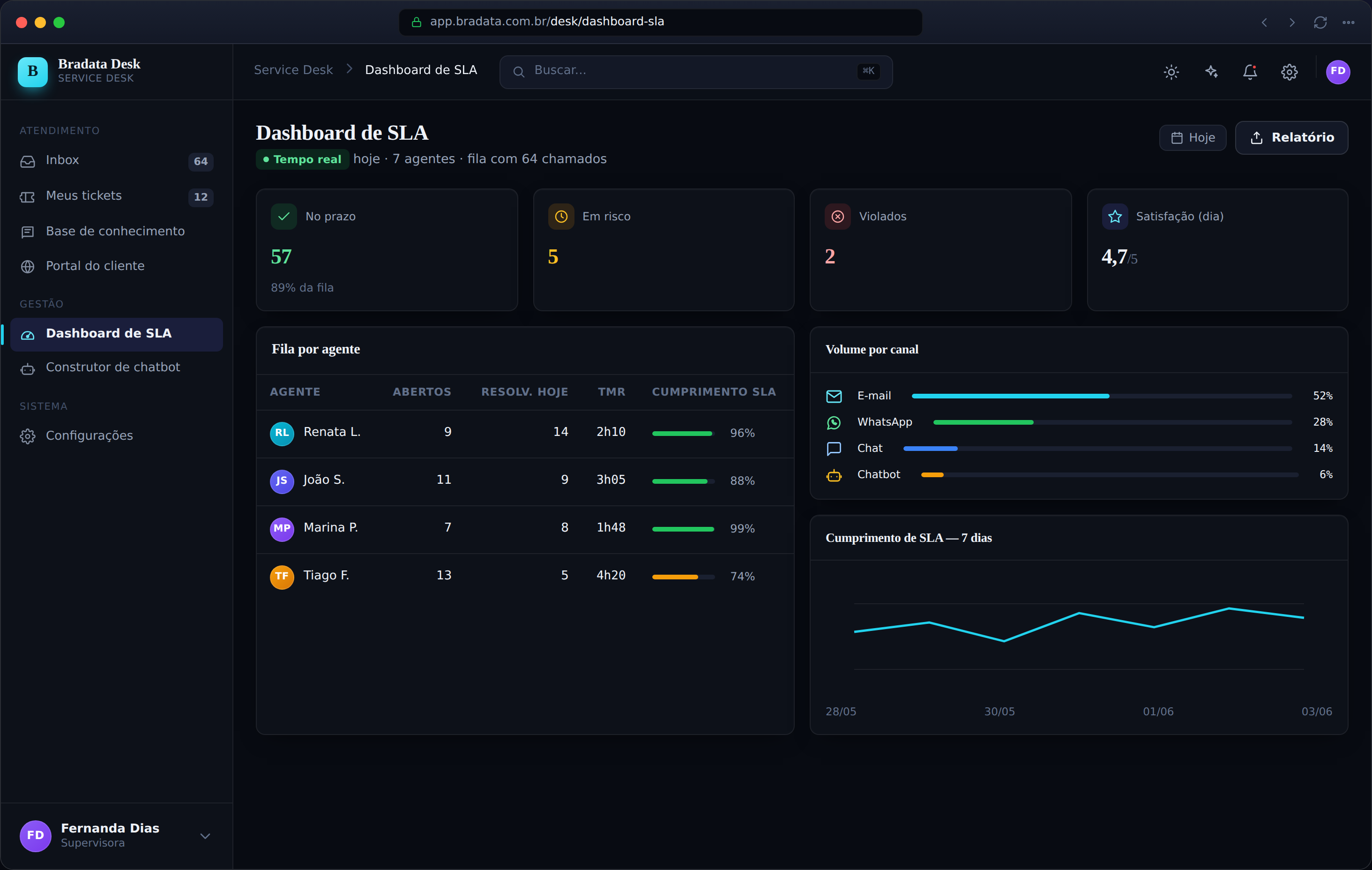This screenshot has height=870, width=1372.
Task: Open Configurações in the sidebar
Action: point(116,436)
